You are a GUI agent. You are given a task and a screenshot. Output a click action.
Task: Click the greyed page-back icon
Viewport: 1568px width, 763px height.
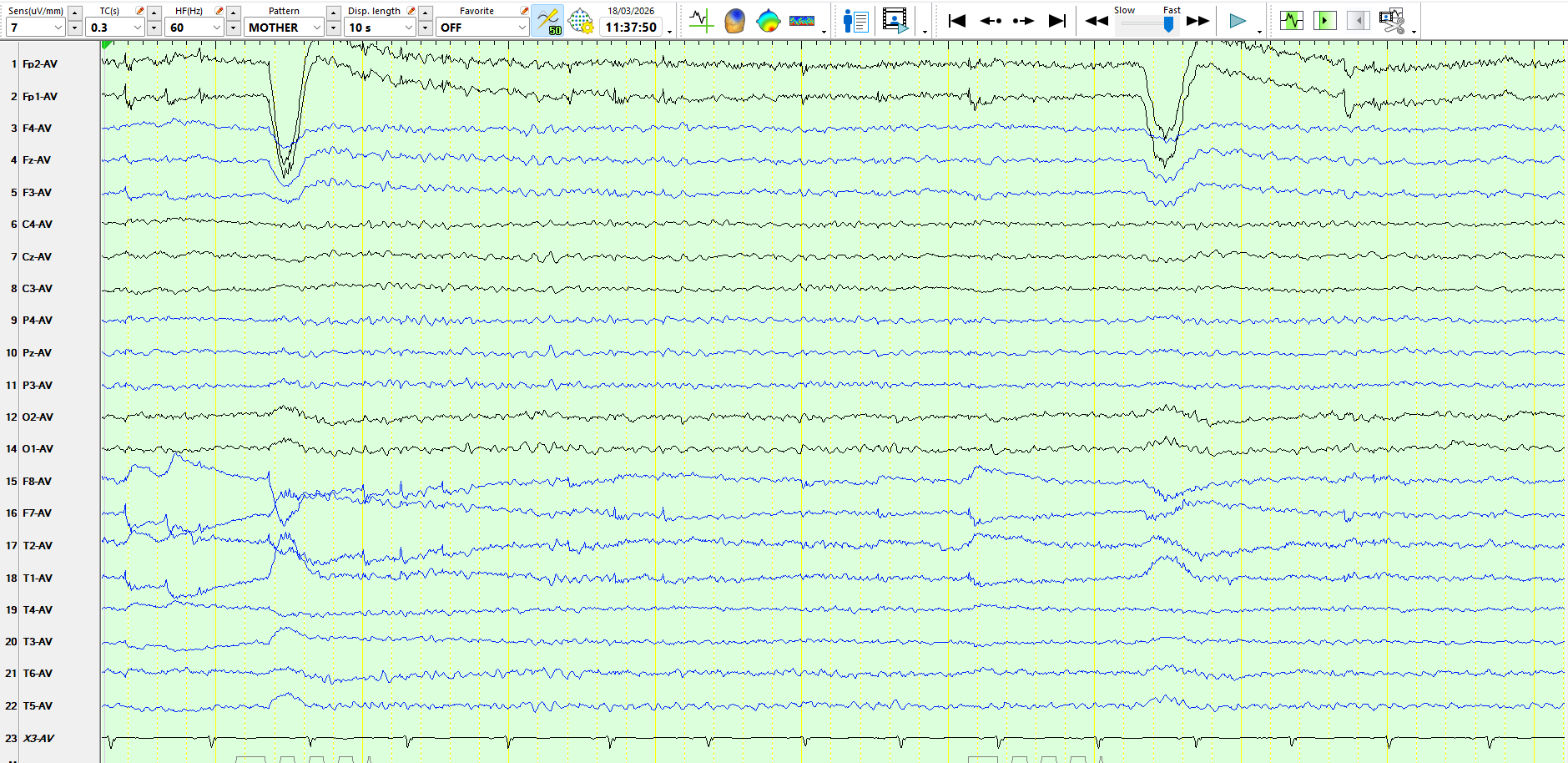[x=1359, y=20]
